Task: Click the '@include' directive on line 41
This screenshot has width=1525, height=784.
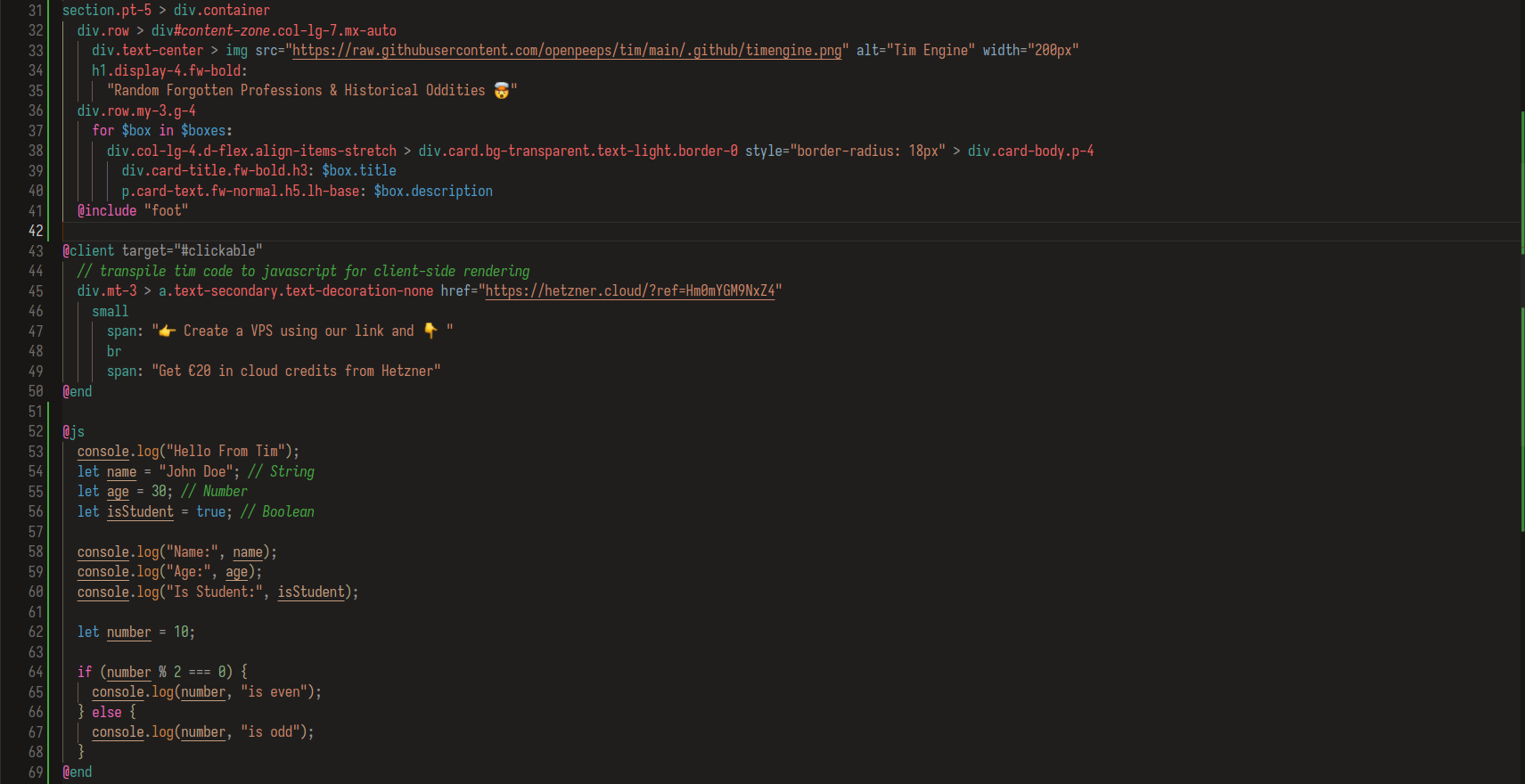Action: 107,211
